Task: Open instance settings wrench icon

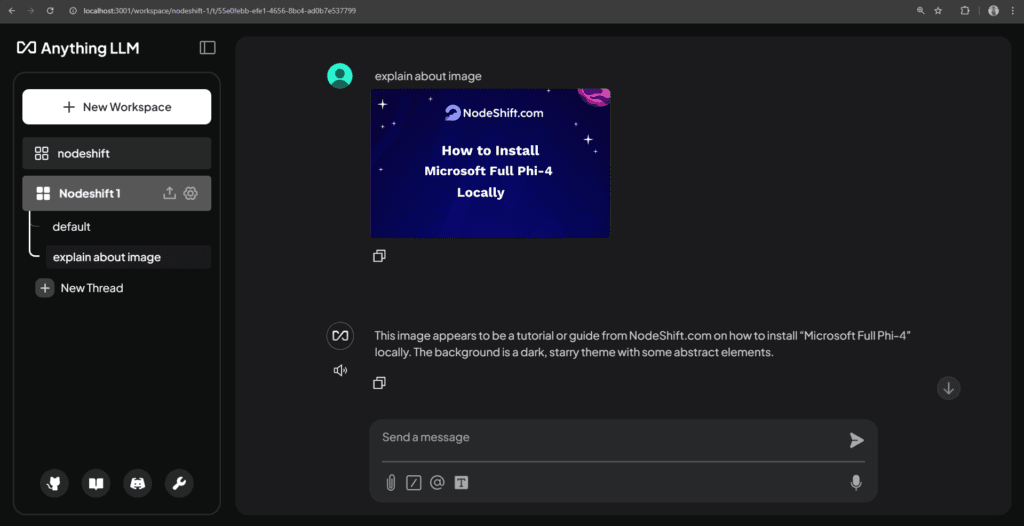Action: tap(179, 484)
